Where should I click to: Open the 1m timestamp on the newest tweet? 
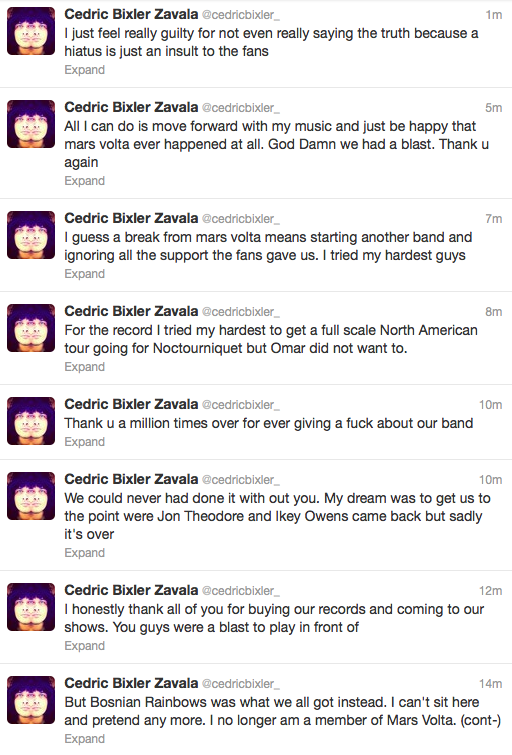[x=494, y=15]
